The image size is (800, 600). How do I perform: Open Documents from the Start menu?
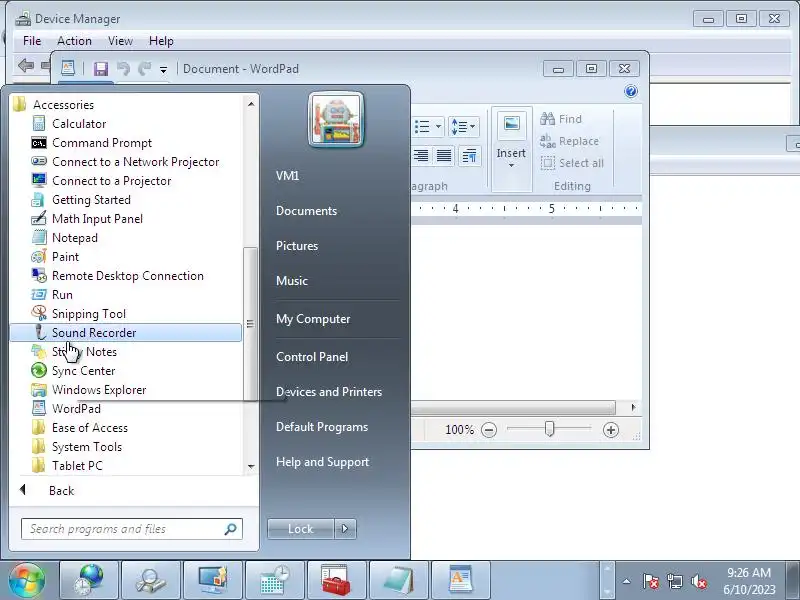pyautogui.click(x=306, y=211)
